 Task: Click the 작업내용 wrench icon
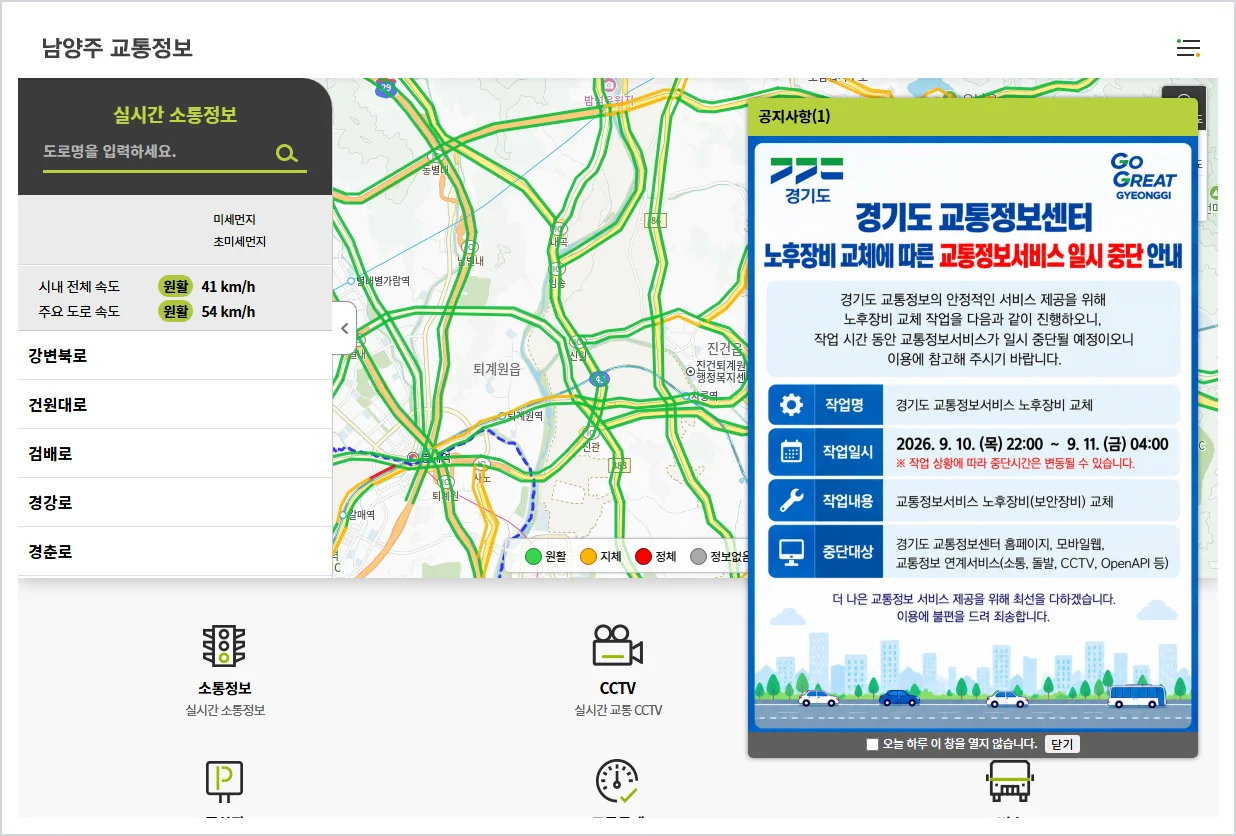[x=791, y=501]
